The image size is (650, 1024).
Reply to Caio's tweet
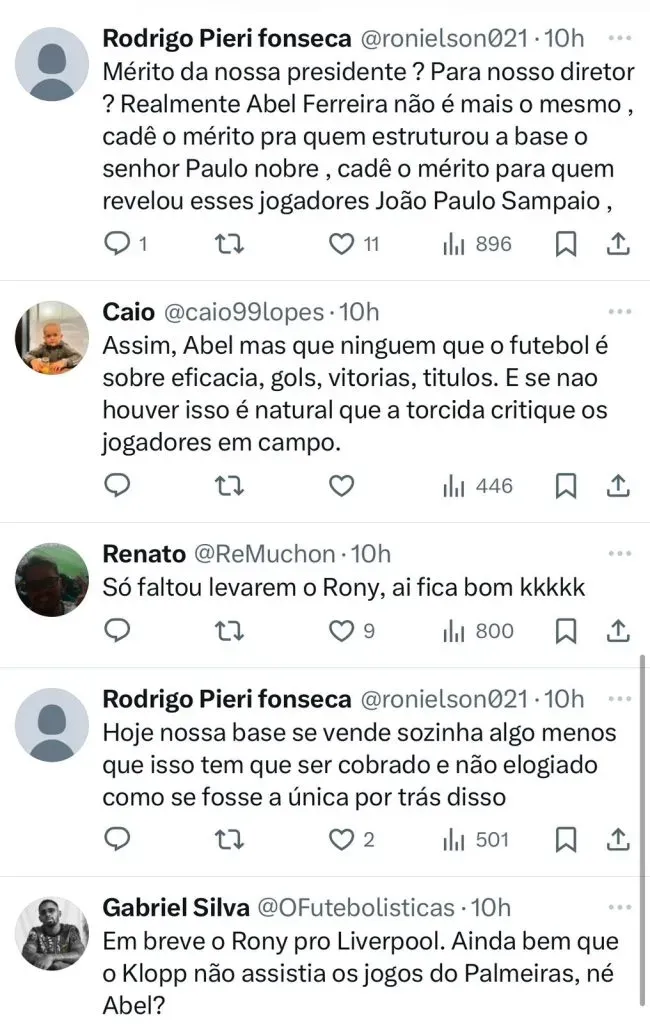tap(118, 486)
